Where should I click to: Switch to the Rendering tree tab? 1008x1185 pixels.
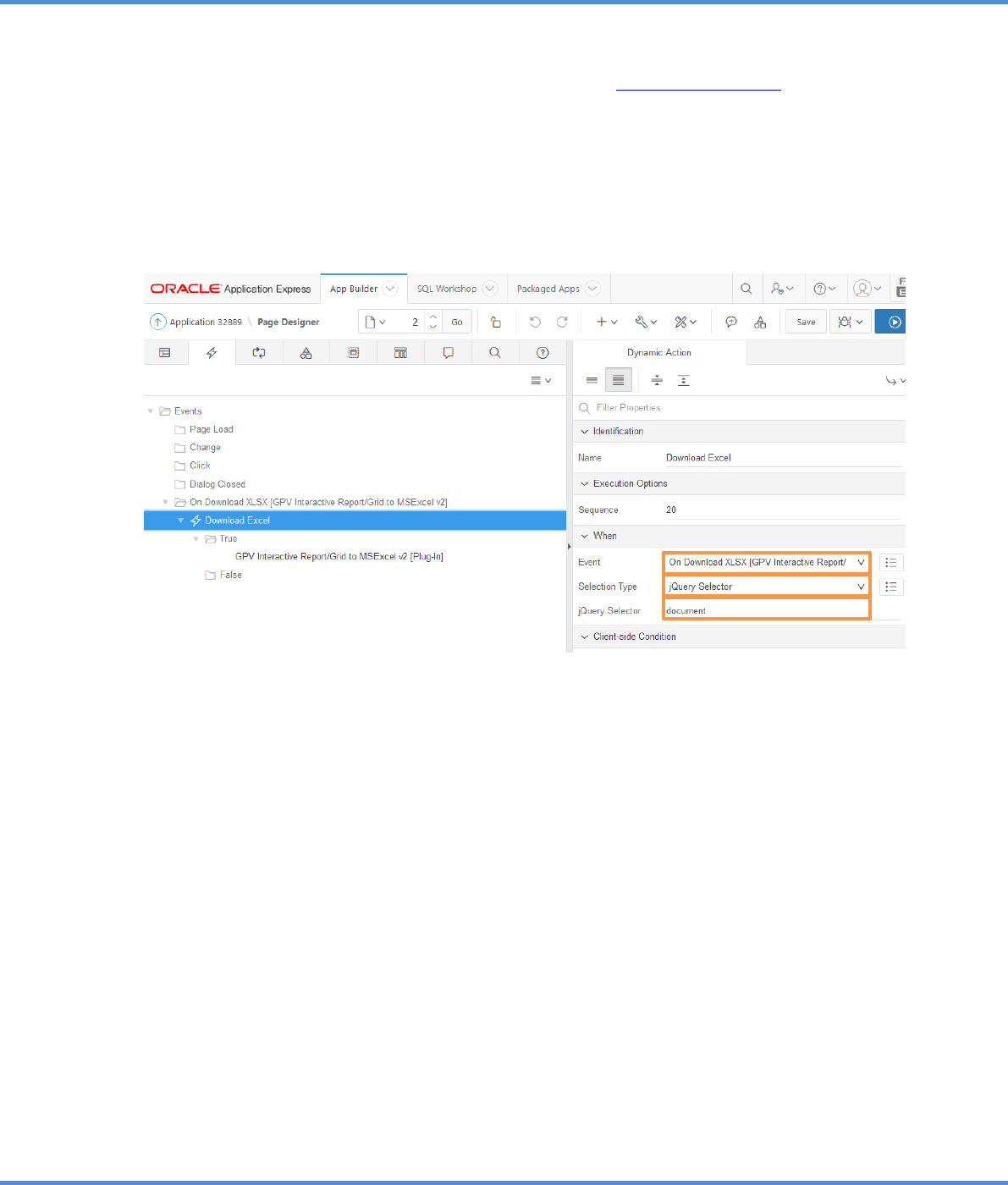coord(165,353)
